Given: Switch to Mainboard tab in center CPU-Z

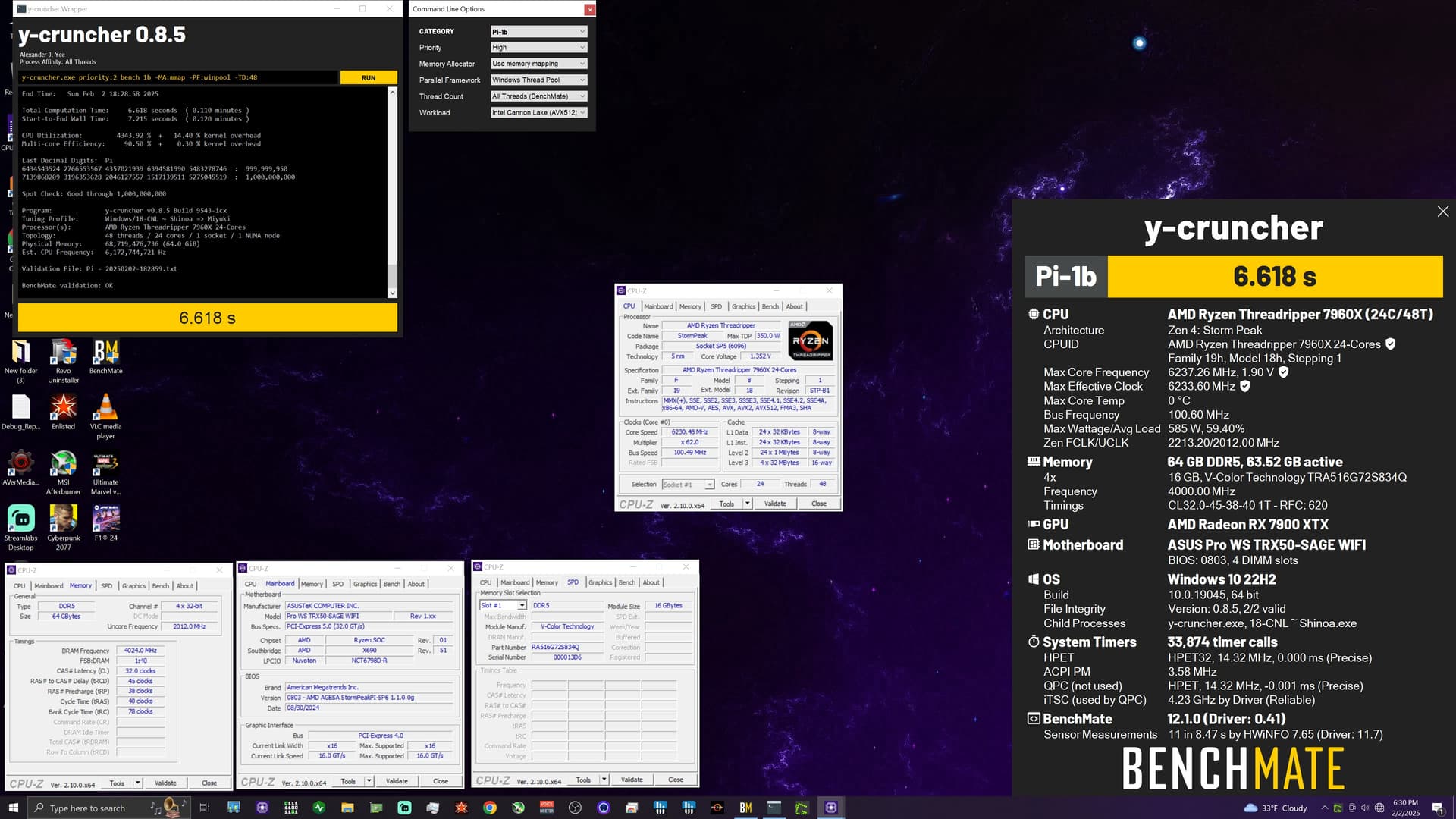Looking at the screenshot, I should click(x=658, y=306).
